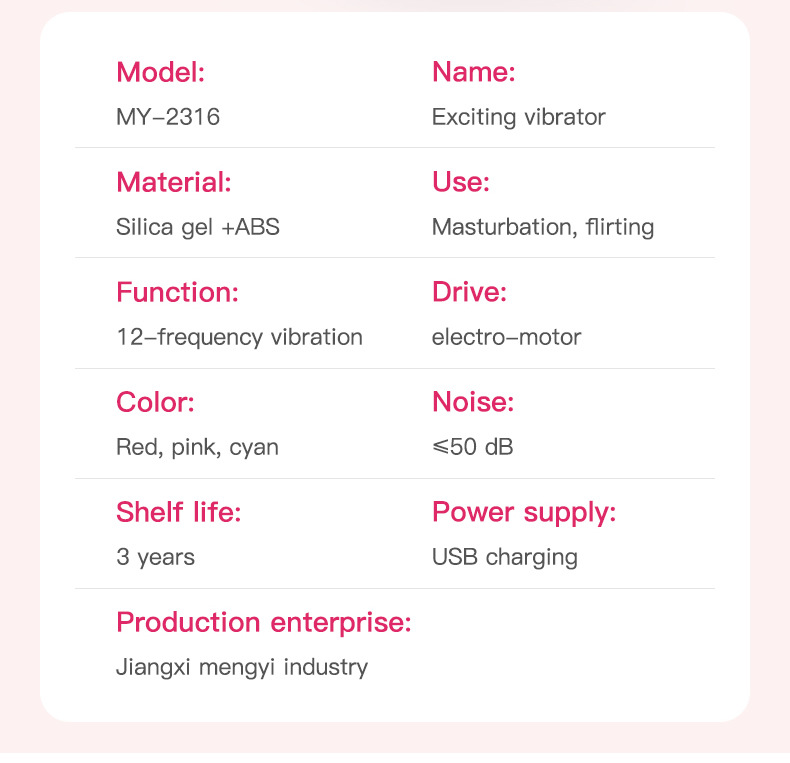The width and height of the screenshot is (790, 763).
Task: Select the "3 years" shelf life value
Action: (155, 557)
